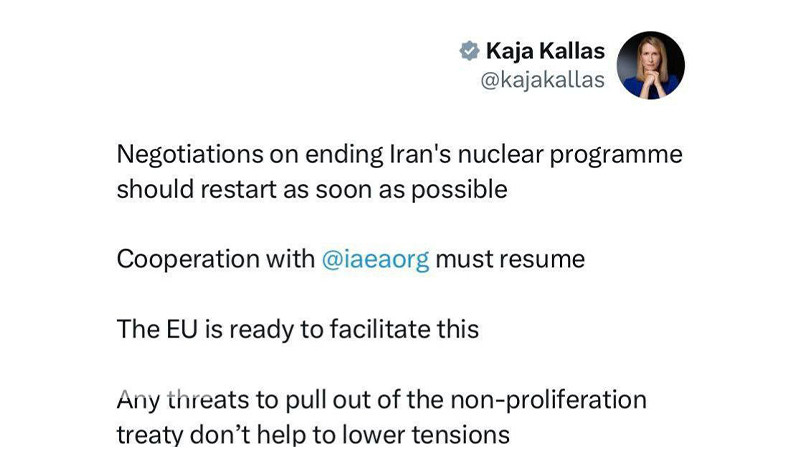Screen dimensions: 800x460
Task: Click "Any threats" at the last paragraph's start
Action: click(x=183, y=400)
